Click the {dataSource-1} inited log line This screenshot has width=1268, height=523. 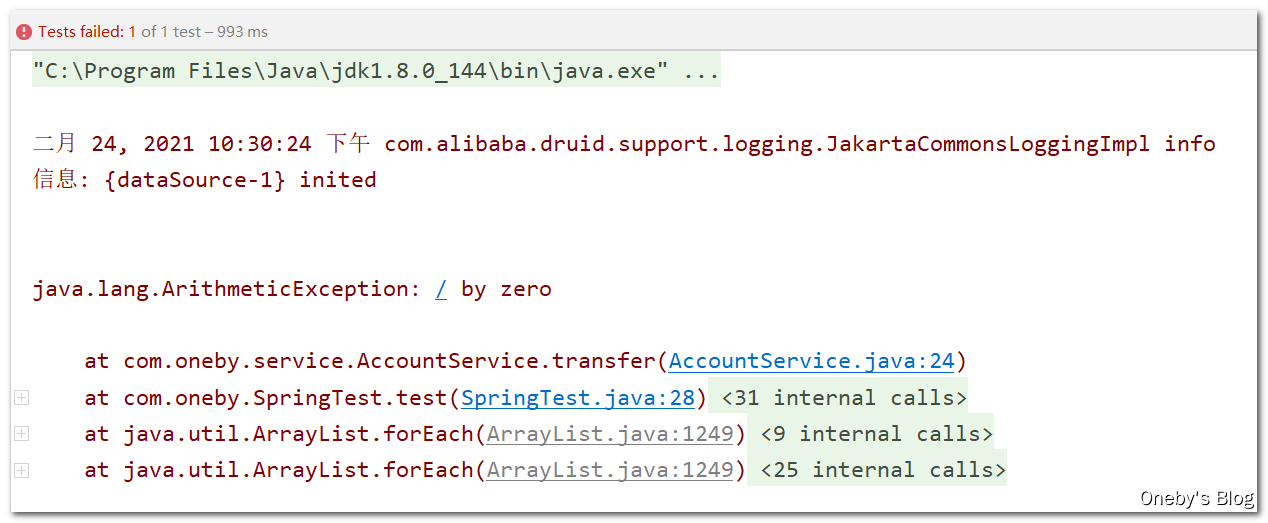pos(205,180)
